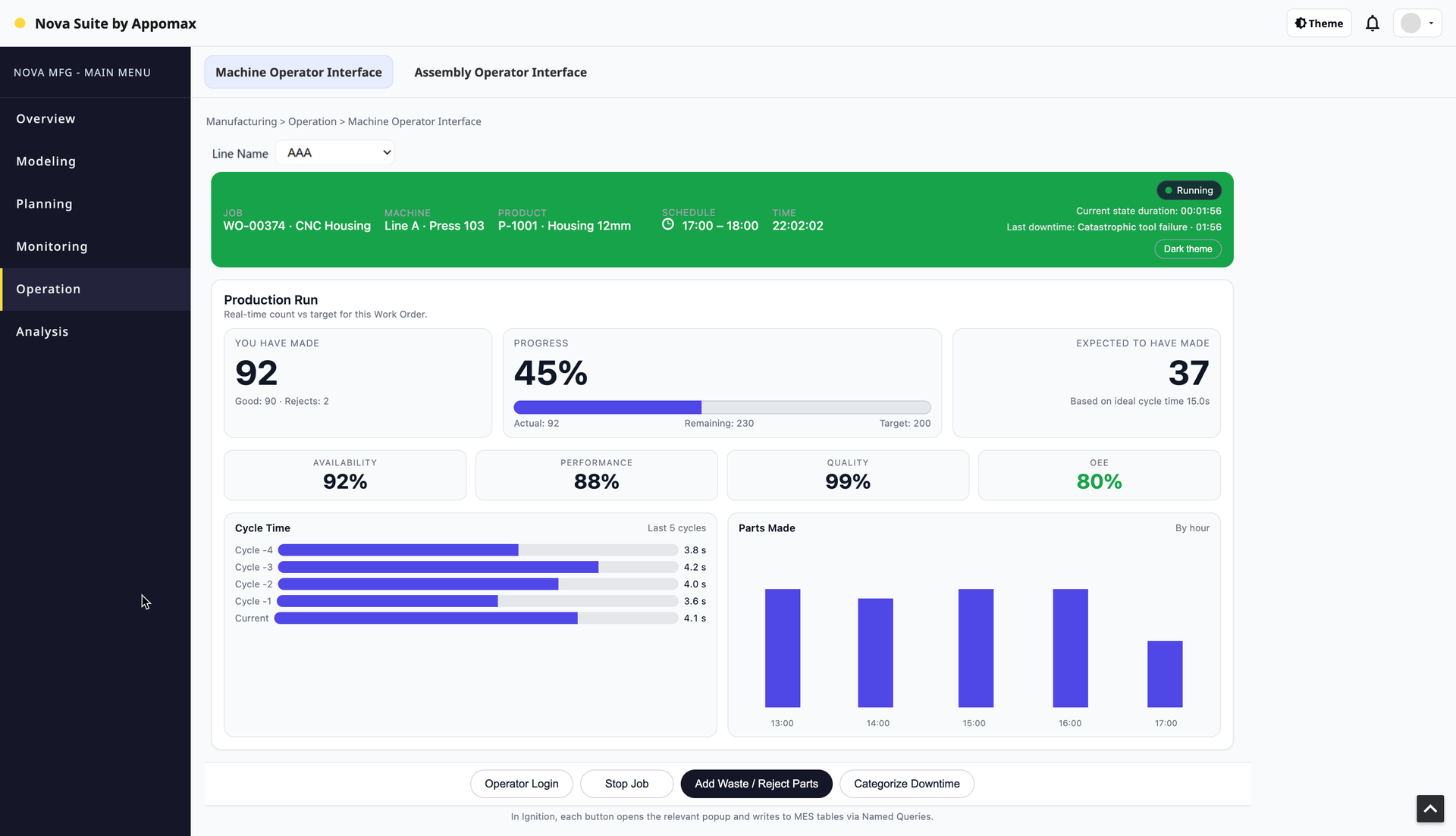Switch to Dark theme in the banner
Viewport: 1456px width, 836px height.
click(x=1188, y=249)
